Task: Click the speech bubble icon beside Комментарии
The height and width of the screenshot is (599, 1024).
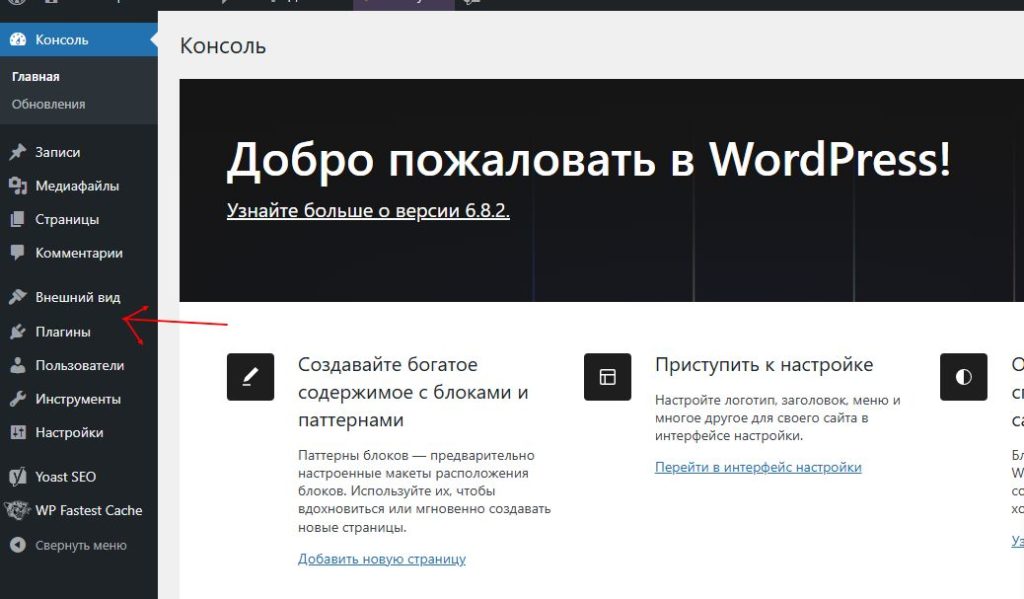Action: pyautogui.click(x=18, y=253)
